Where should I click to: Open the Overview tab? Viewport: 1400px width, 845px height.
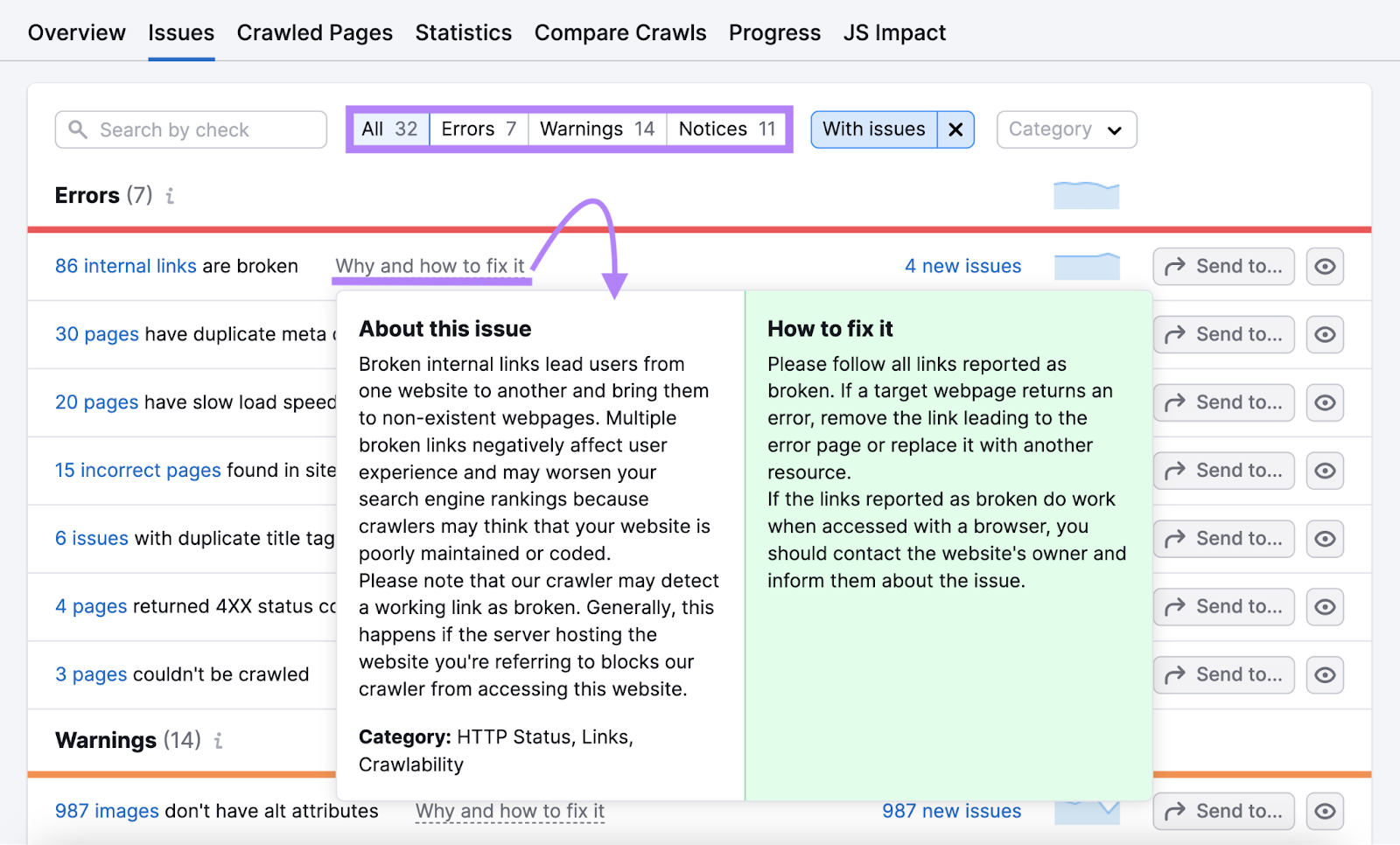(x=77, y=32)
